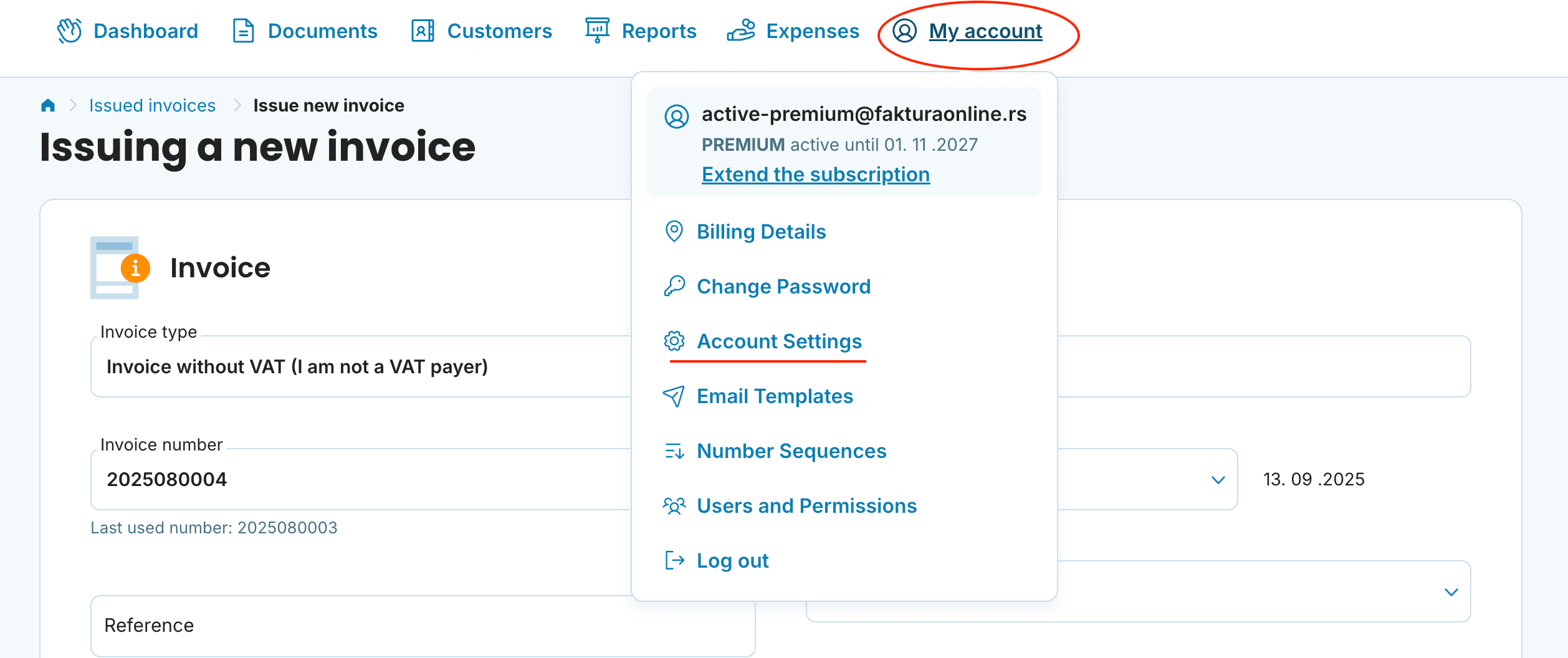Select Number Sequences menu entry
This screenshot has height=658, width=1568.
(x=791, y=451)
